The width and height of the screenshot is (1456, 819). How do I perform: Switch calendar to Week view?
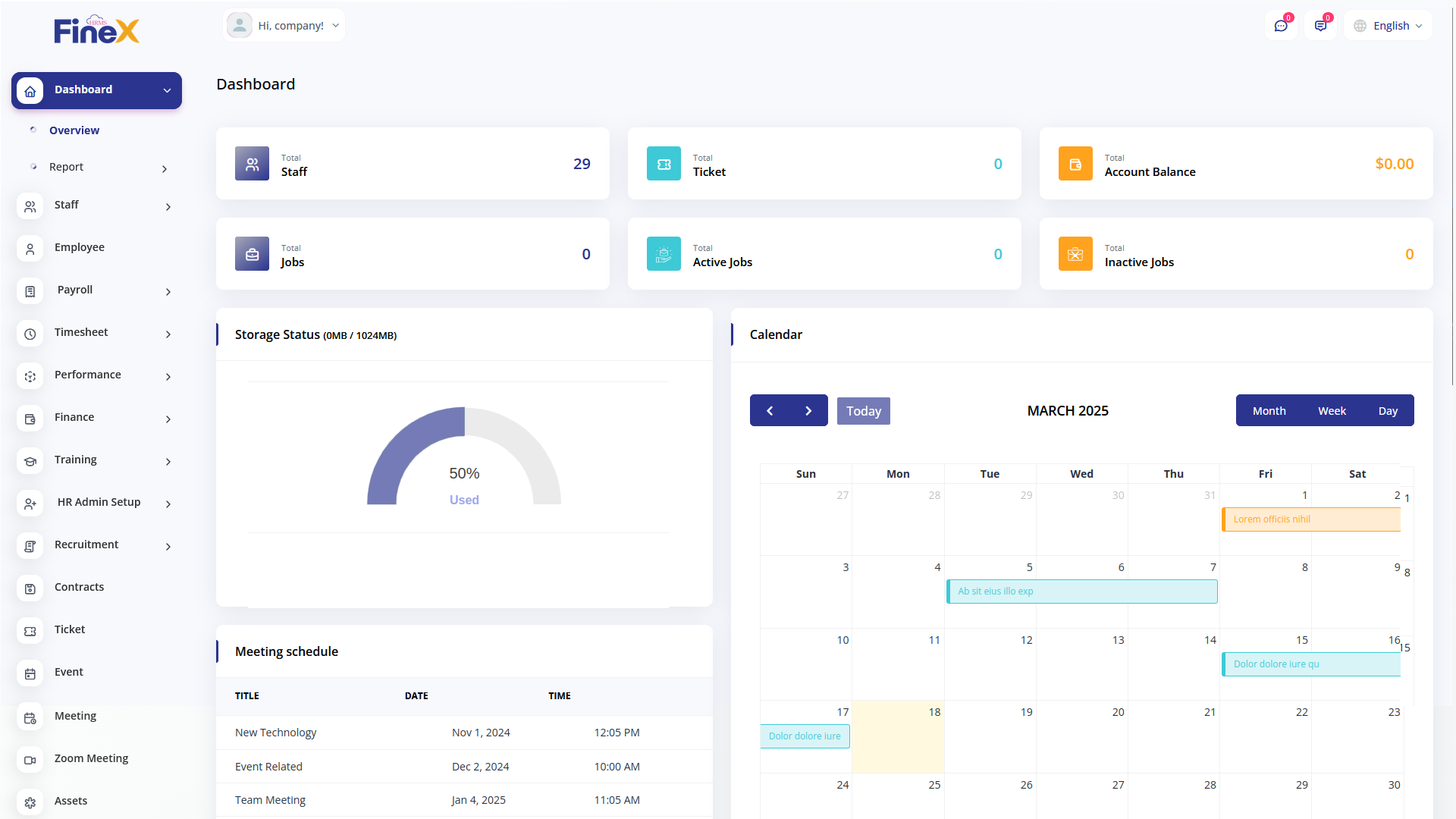[x=1332, y=411]
